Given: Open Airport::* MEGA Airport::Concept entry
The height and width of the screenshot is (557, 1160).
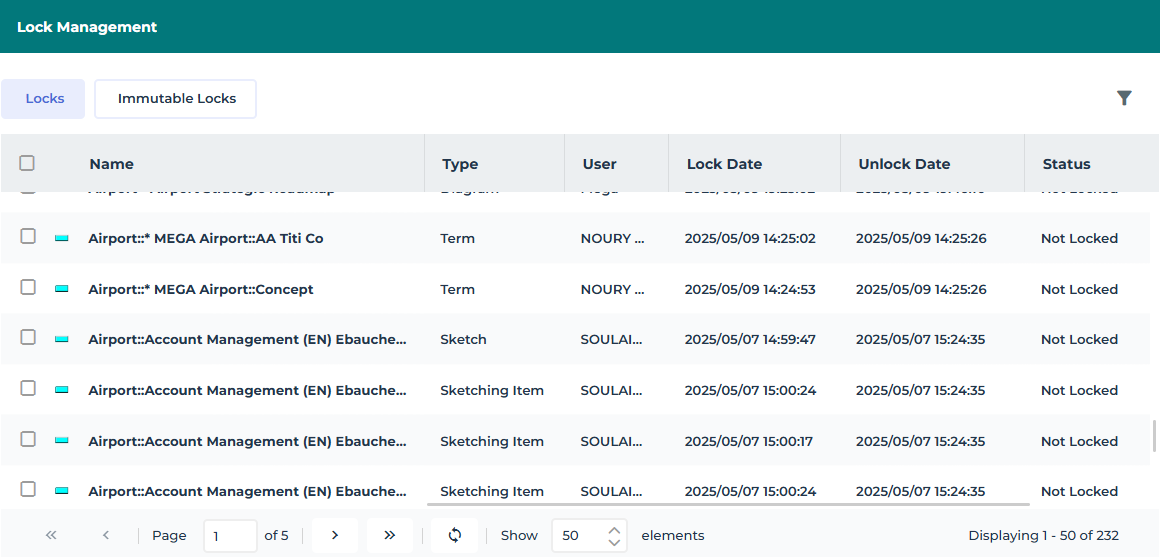Looking at the screenshot, I should pos(201,289).
